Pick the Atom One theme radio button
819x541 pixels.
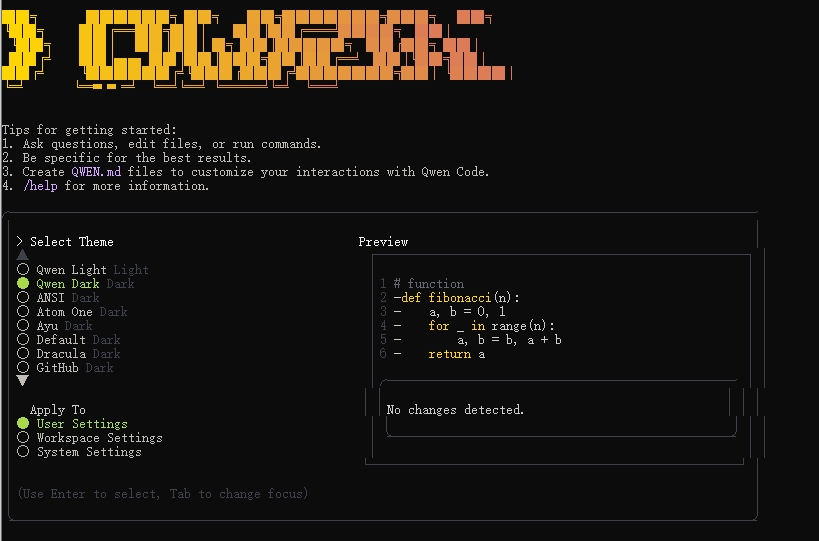point(23,312)
